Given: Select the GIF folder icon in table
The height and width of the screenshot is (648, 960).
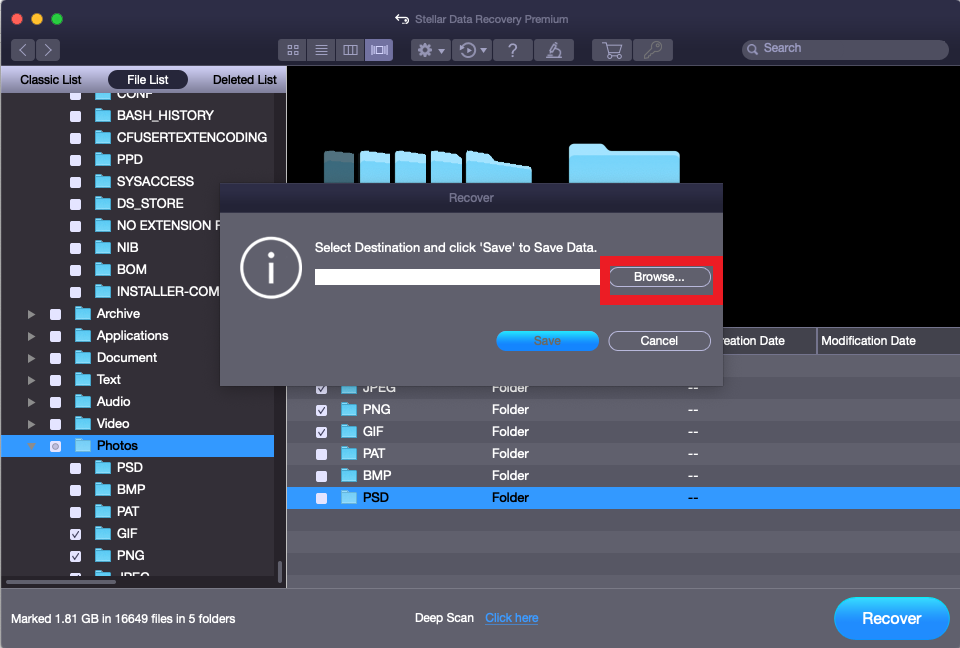Looking at the screenshot, I should click(349, 431).
